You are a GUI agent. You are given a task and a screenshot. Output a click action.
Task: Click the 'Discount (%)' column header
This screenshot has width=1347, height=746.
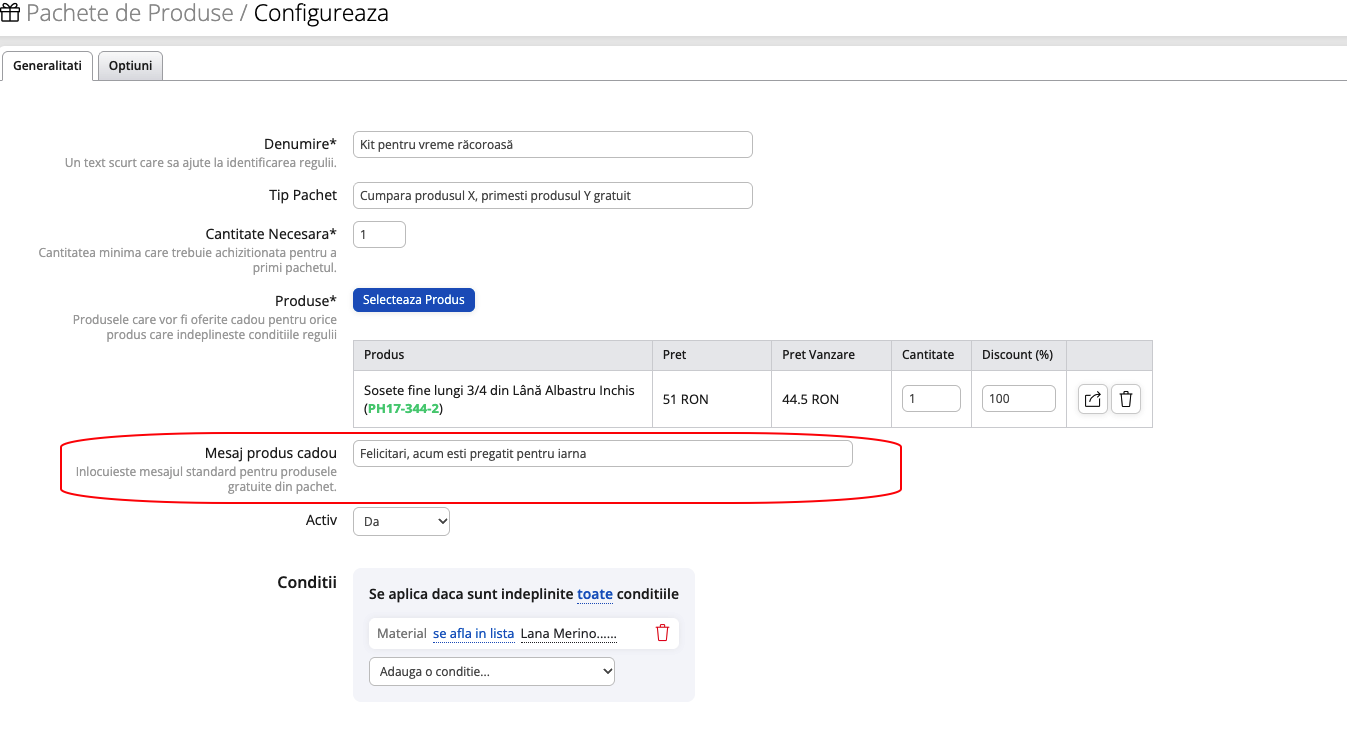(x=1018, y=355)
